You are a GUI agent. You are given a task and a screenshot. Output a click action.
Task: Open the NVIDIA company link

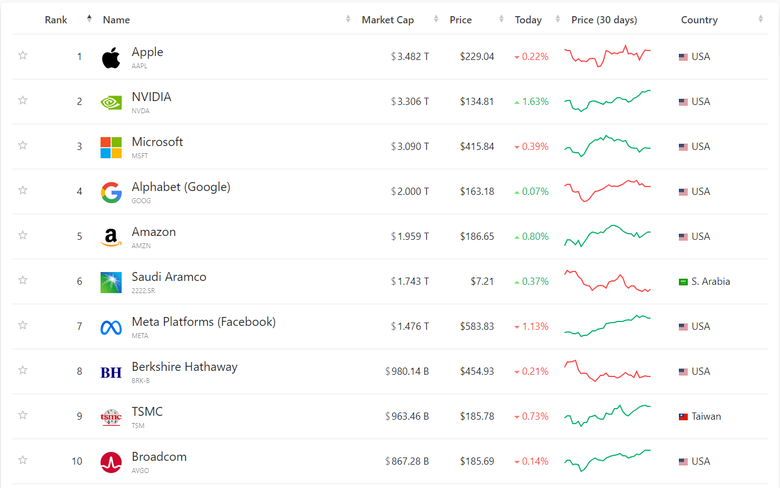151,97
